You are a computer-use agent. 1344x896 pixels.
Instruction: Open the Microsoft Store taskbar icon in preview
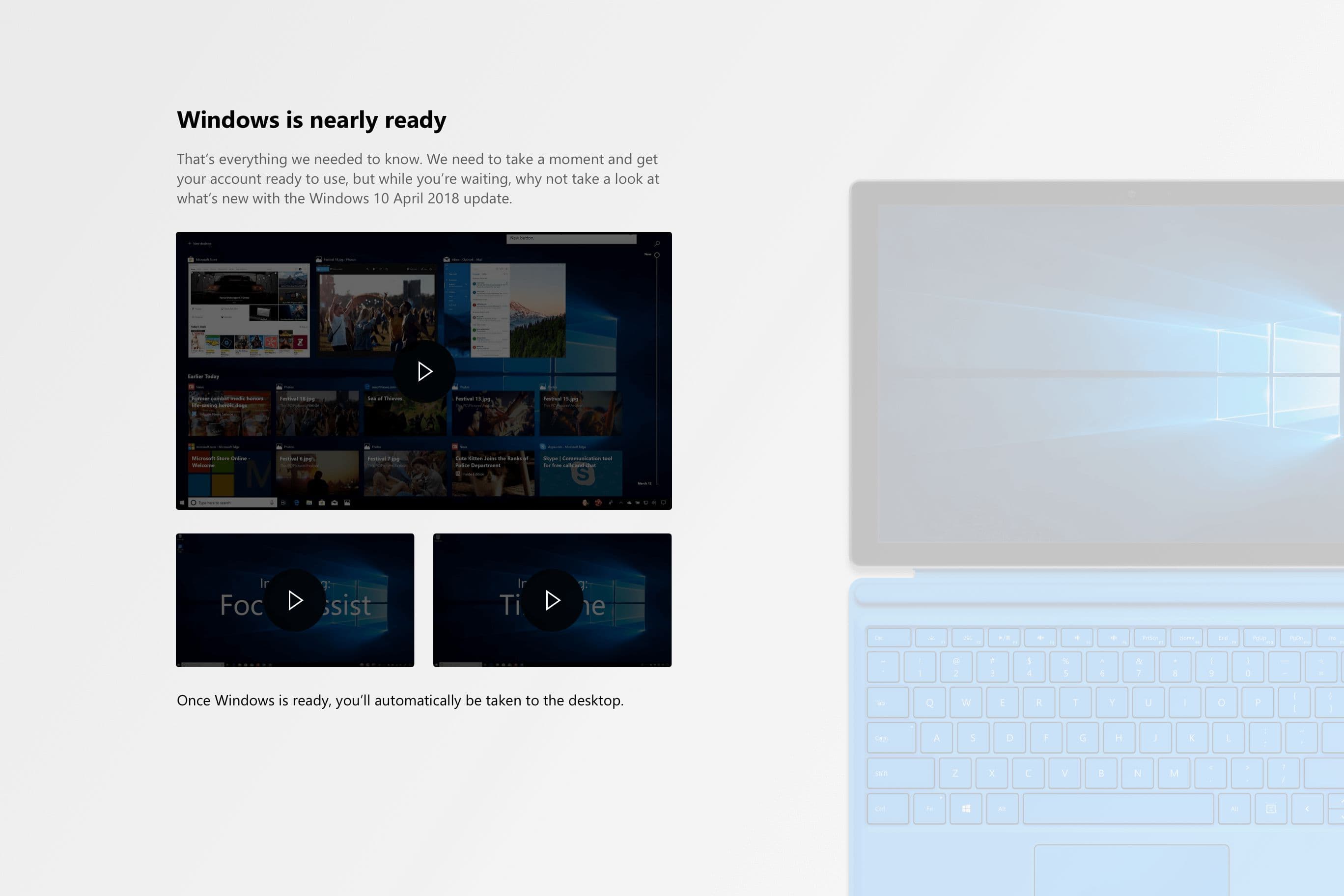click(322, 503)
